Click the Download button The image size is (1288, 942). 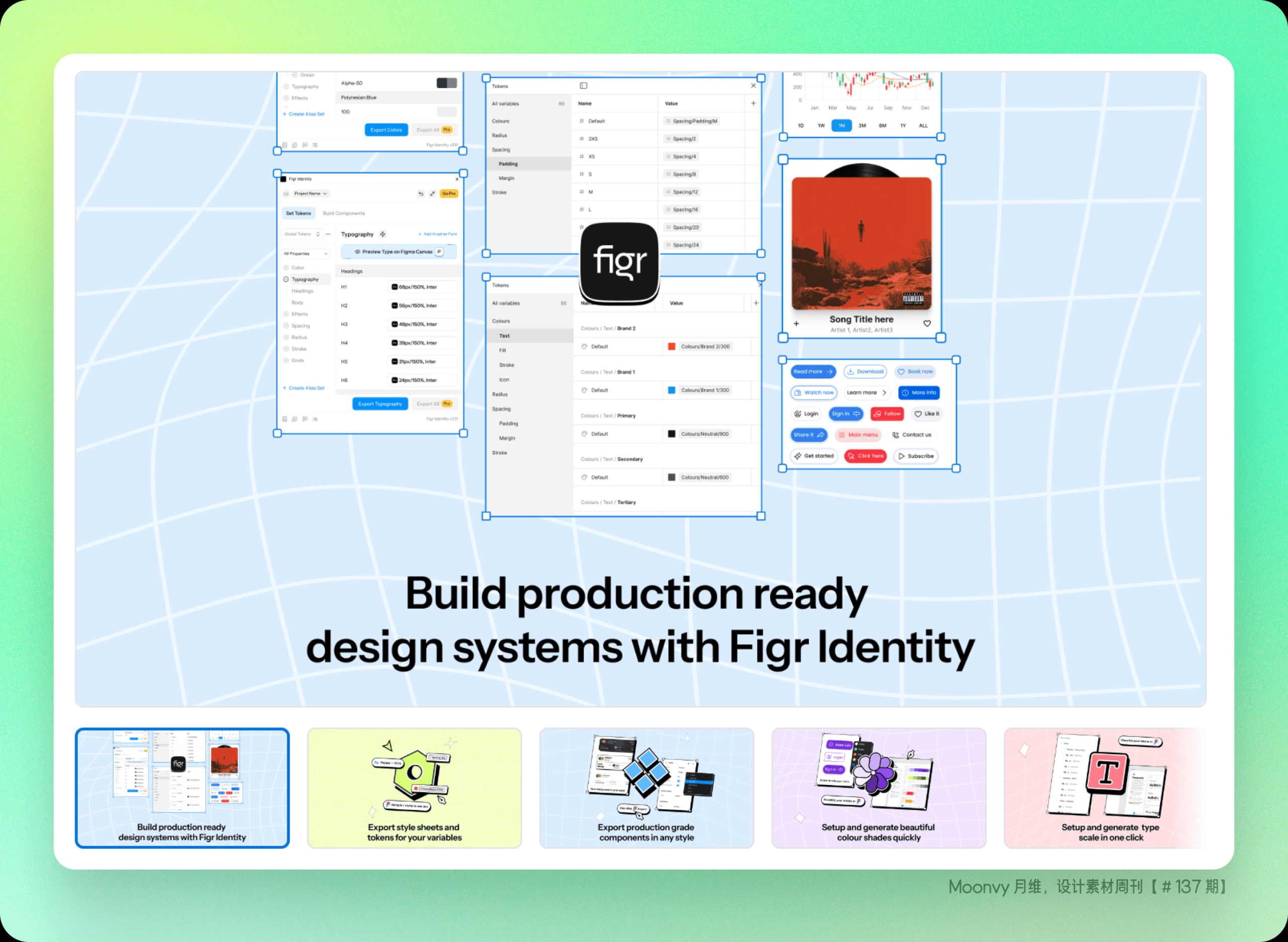click(x=865, y=372)
